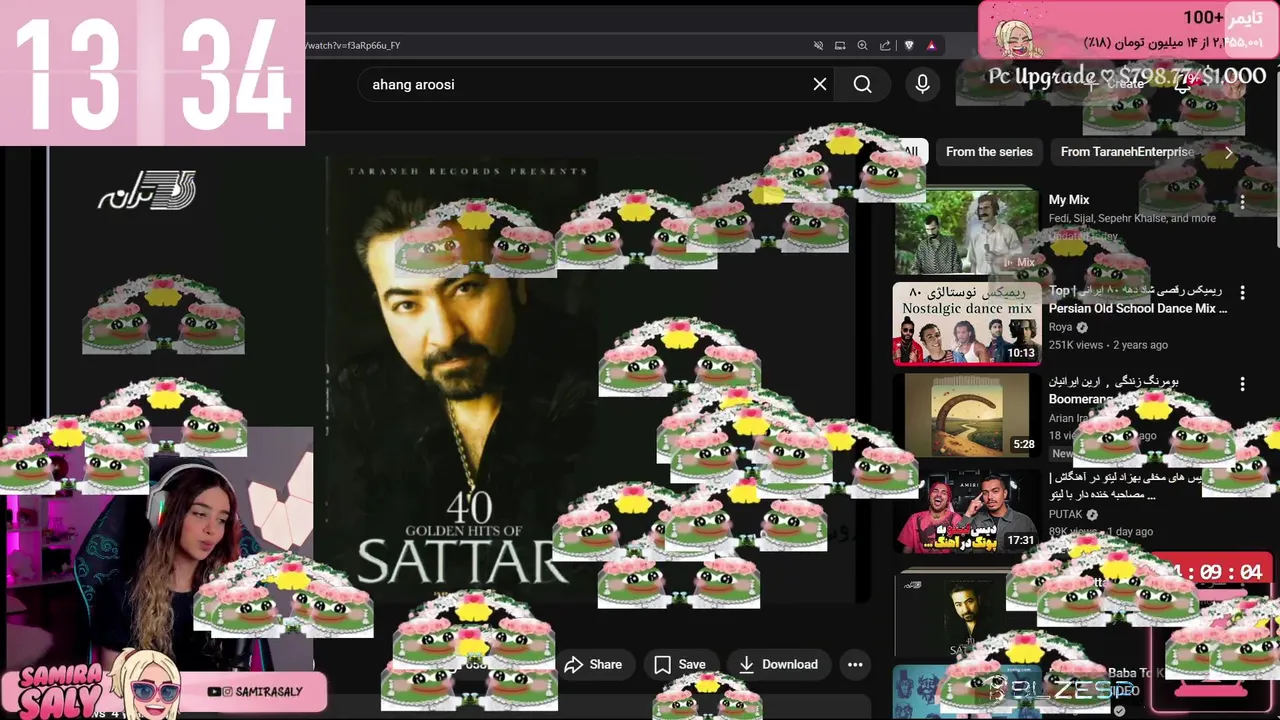Open the Brave Rewards triangle icon
Screen dimensions: 1280x720
[x=931, y=45]
